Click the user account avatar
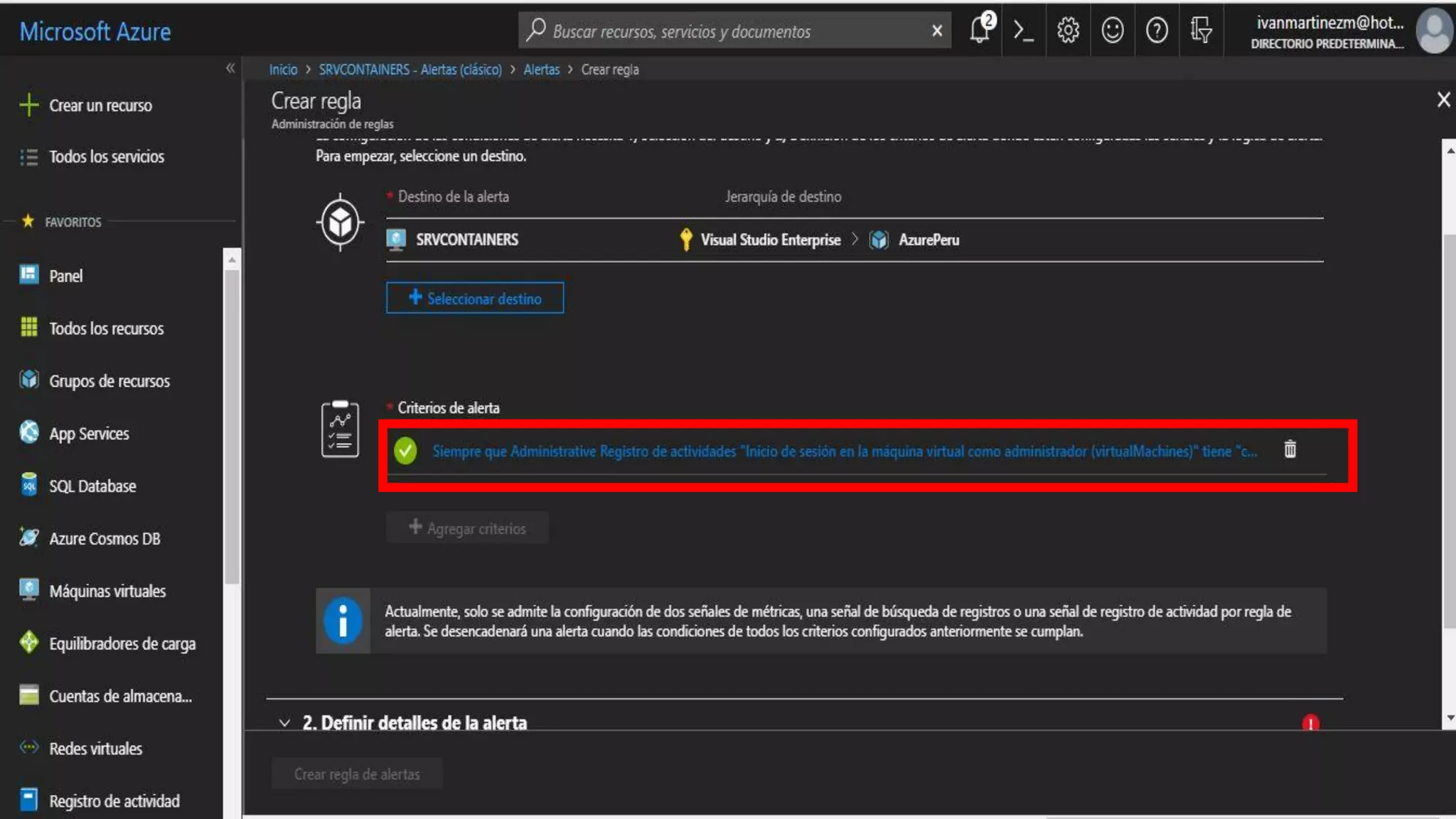The height and width of the screenshot is (819, 1456). coord(1434,31)
